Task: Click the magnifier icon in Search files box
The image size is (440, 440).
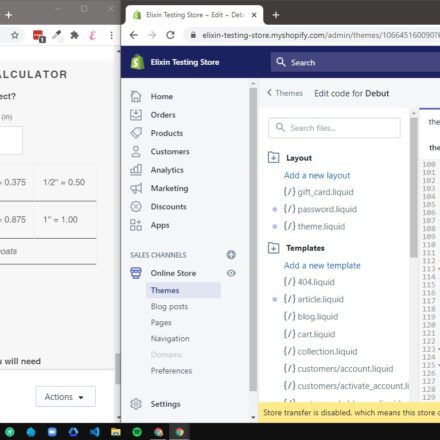Action: [x=280, y=128]
